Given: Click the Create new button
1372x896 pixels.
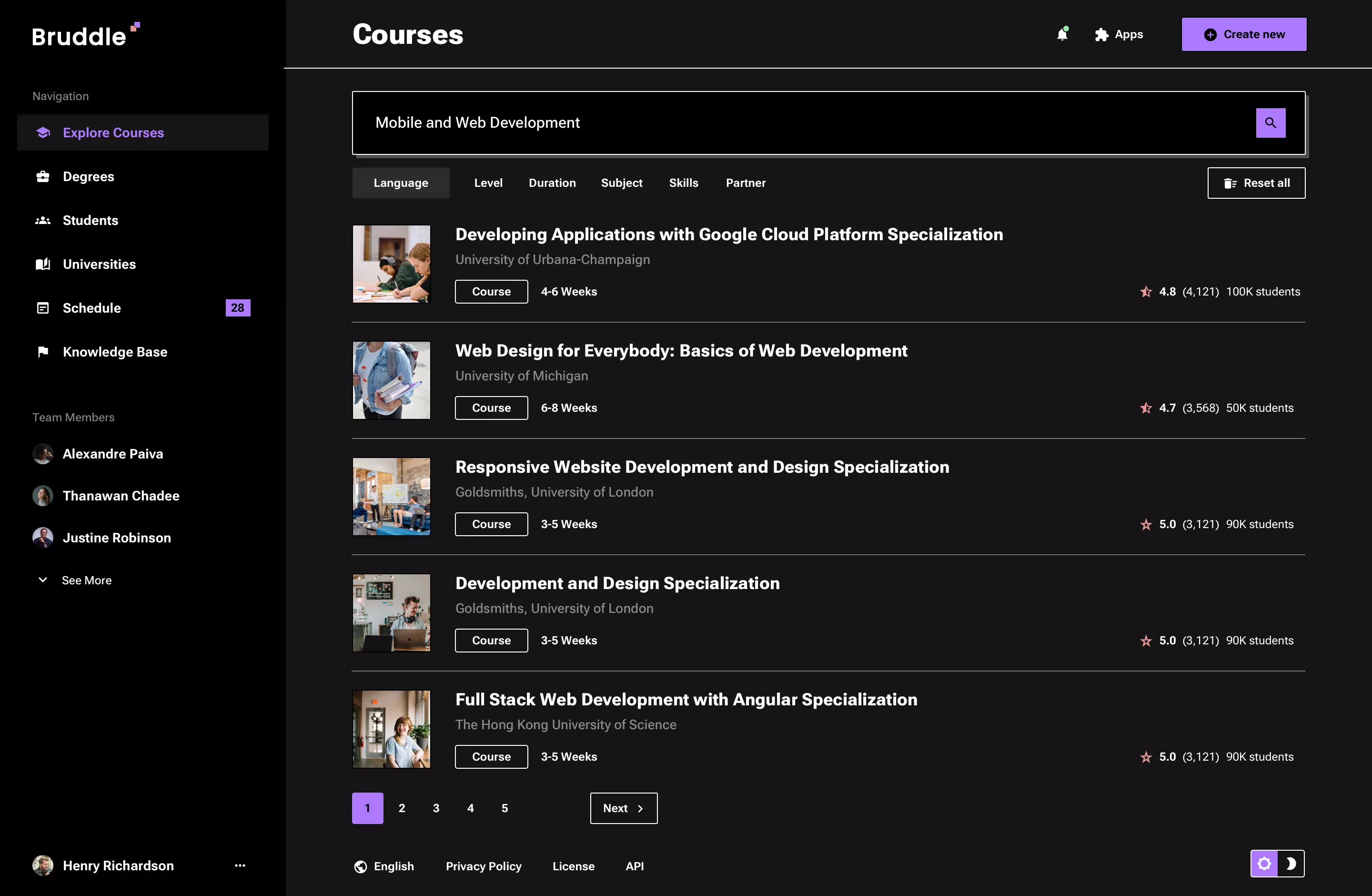Looking at the screenshot, I should 1244,34.
